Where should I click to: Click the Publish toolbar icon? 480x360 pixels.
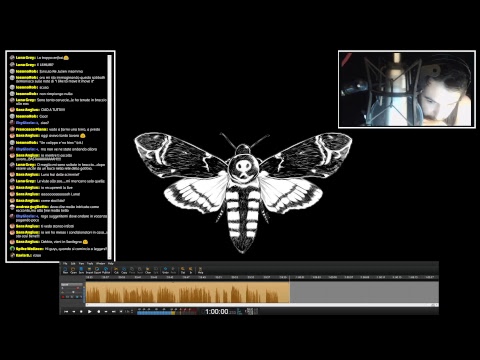(106, 270)
